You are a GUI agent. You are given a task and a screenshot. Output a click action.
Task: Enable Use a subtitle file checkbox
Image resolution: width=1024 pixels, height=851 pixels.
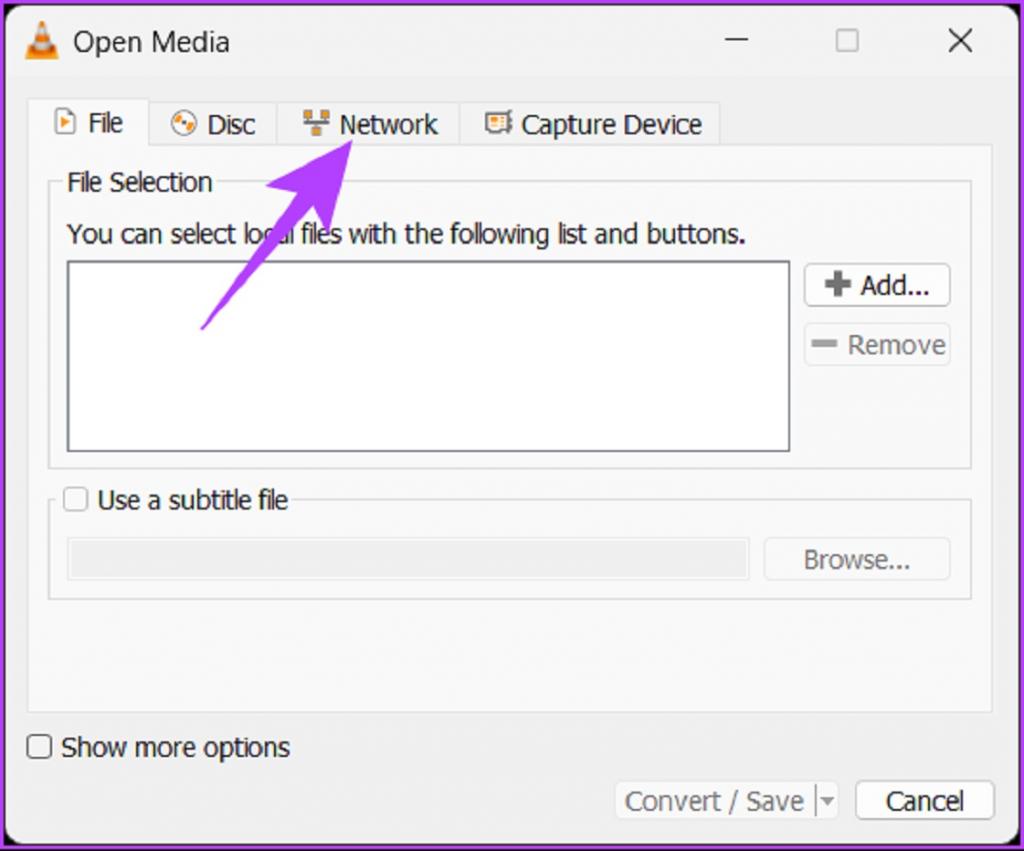(x=76, y=500)
